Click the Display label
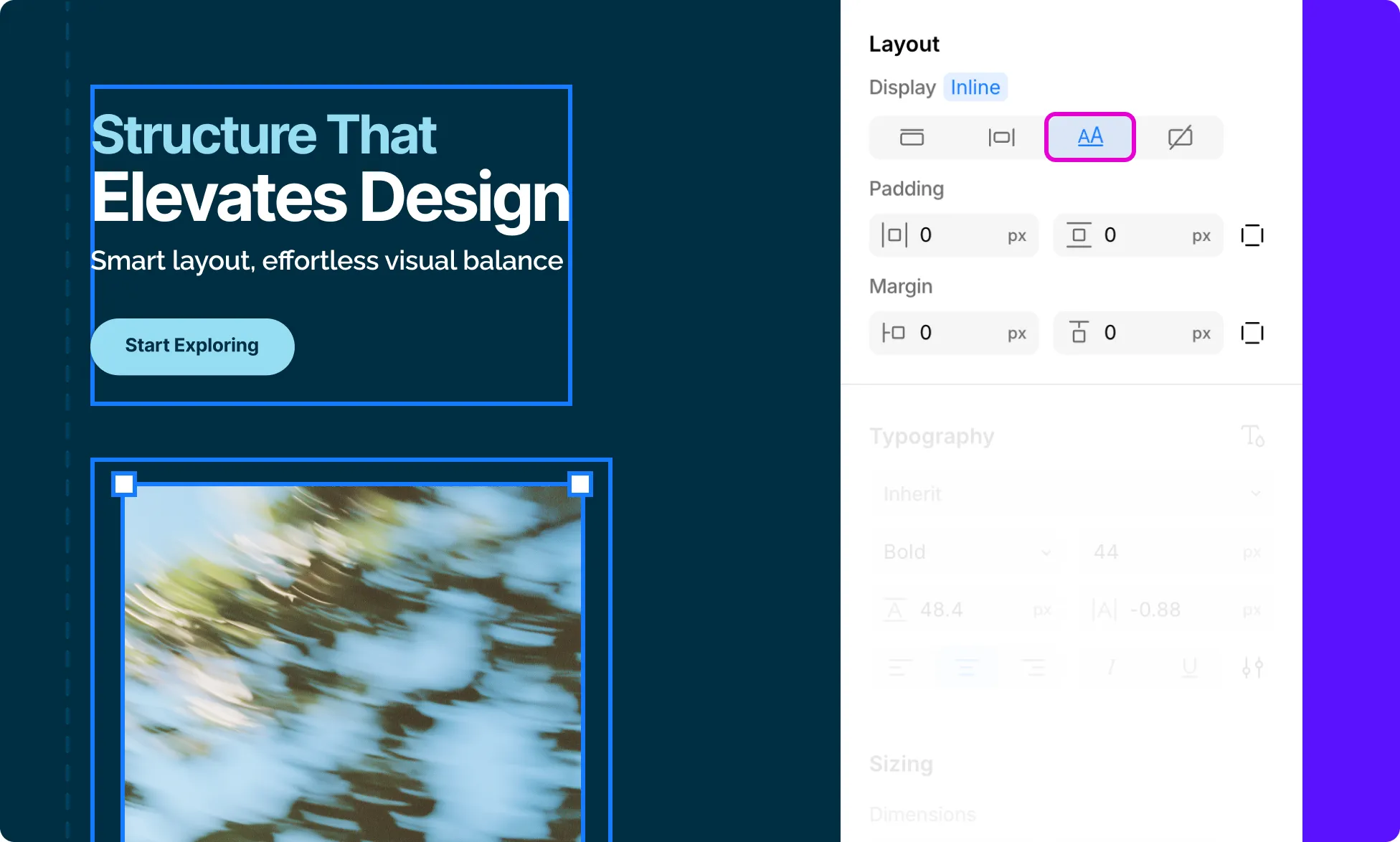The width and height of the screenshot is (1400, 842). (x=902, y=87)
